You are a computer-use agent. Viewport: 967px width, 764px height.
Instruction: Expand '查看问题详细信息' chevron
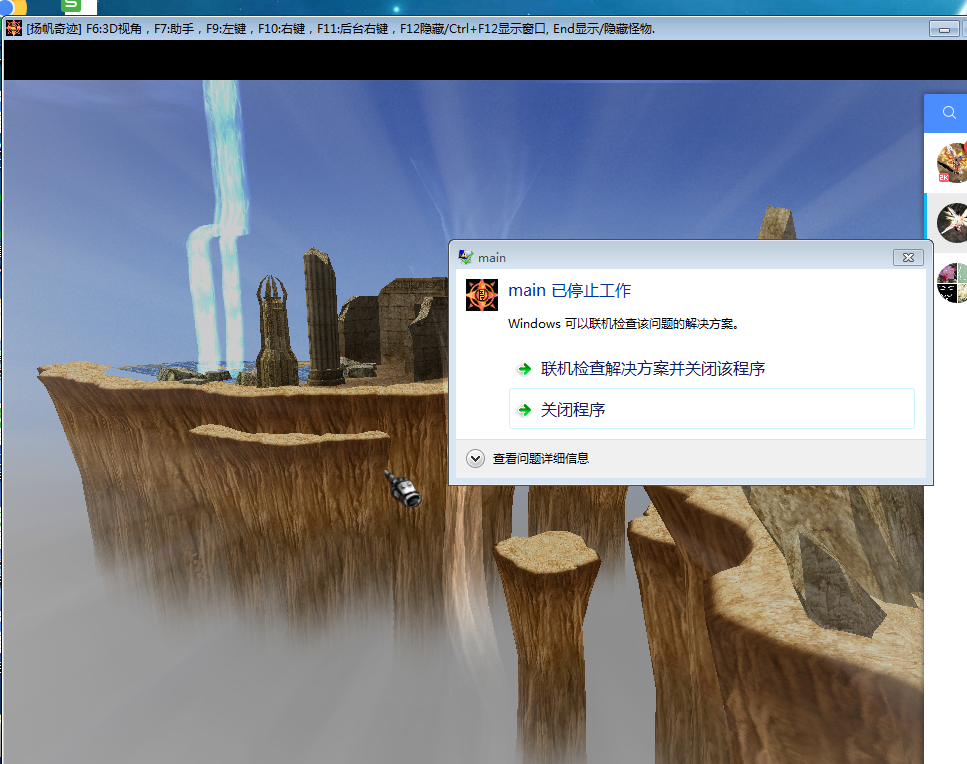pos(475,459)
